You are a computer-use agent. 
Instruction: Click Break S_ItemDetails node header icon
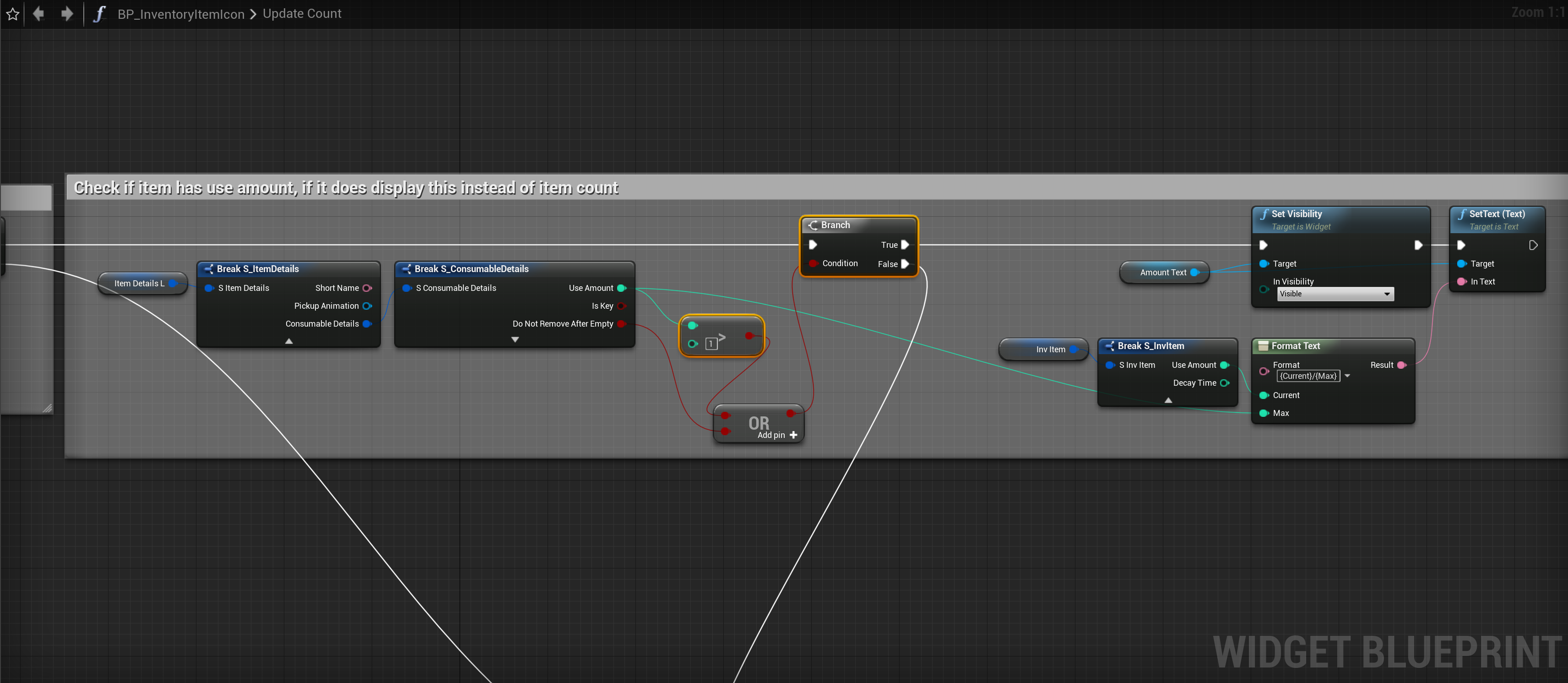(208, 269)
